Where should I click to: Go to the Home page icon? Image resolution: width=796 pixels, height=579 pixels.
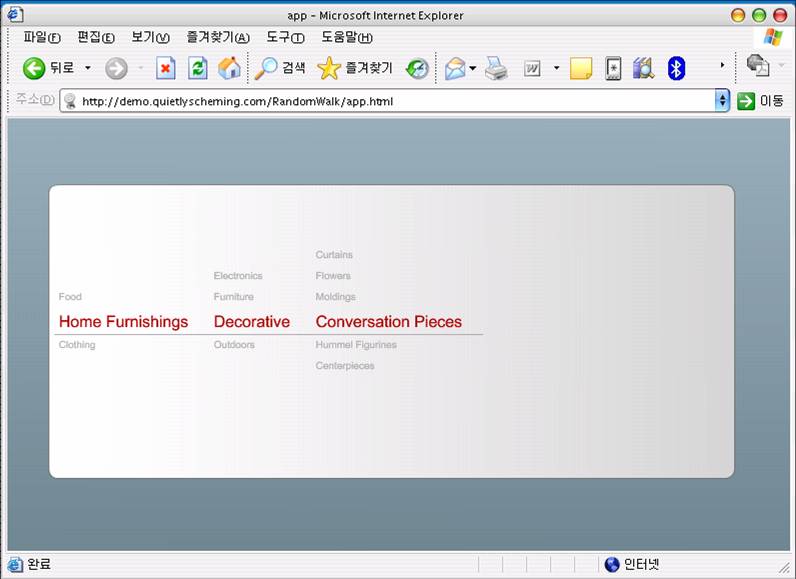pos(229,68)
